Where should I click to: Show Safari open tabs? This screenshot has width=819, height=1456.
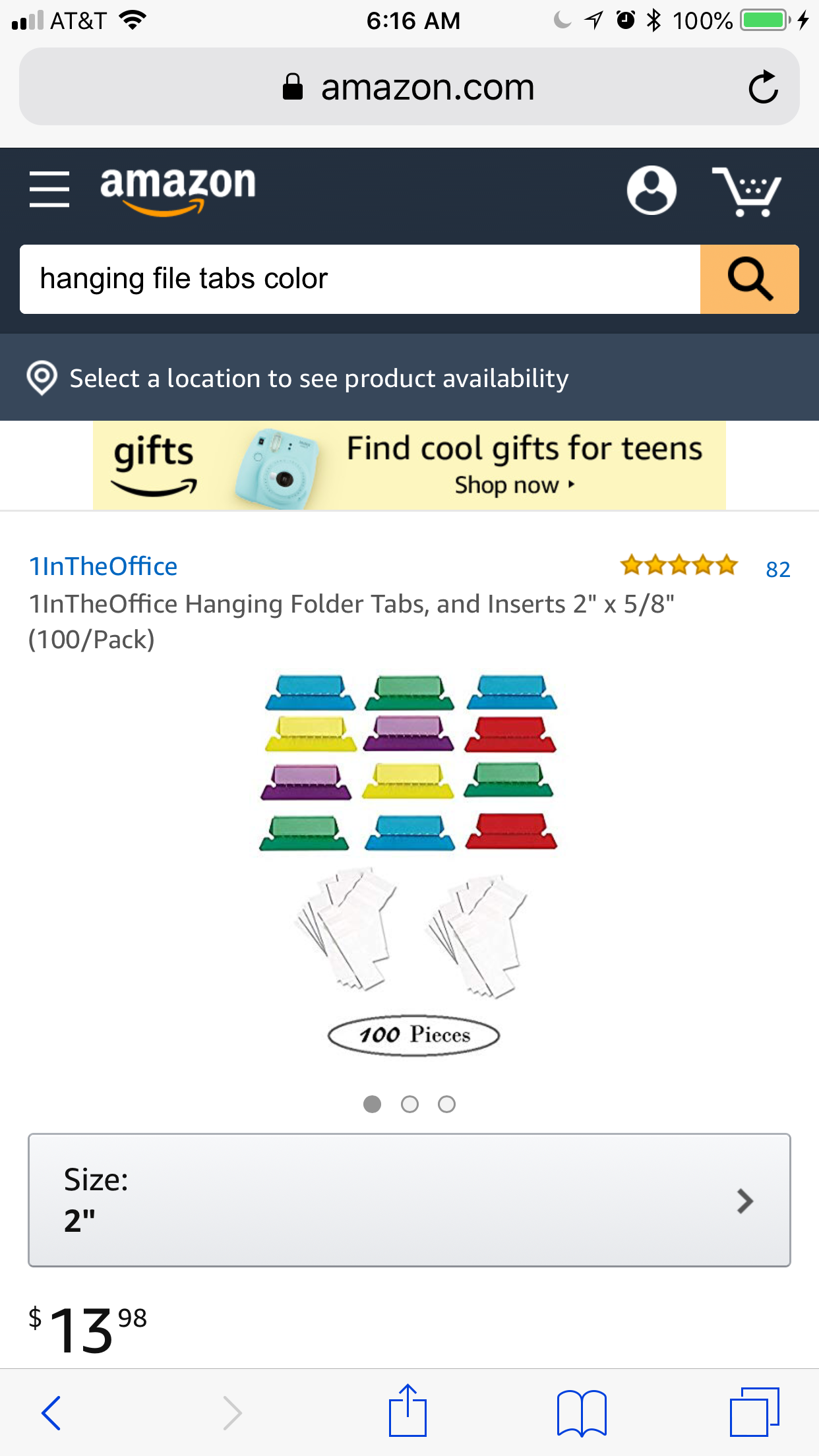[754, 1412]
